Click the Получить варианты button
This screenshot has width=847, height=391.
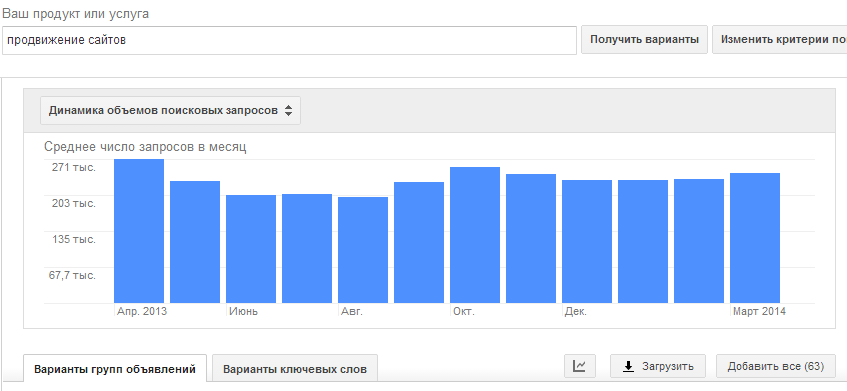coord(644,39)
